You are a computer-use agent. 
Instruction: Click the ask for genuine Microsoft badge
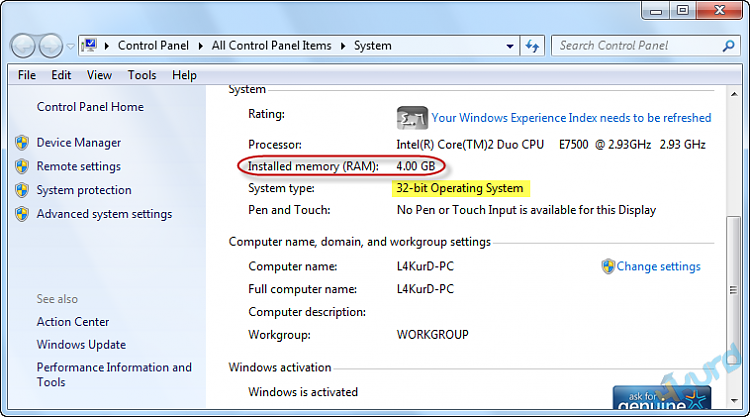[x=662, y=397]
